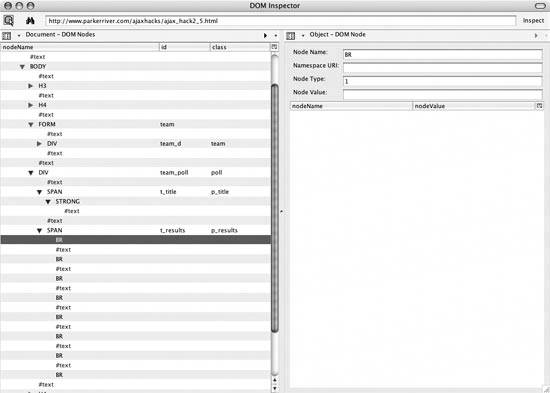Click the Inspect button
This screenshot has height=393, width=550.
[x=533, y=21]
